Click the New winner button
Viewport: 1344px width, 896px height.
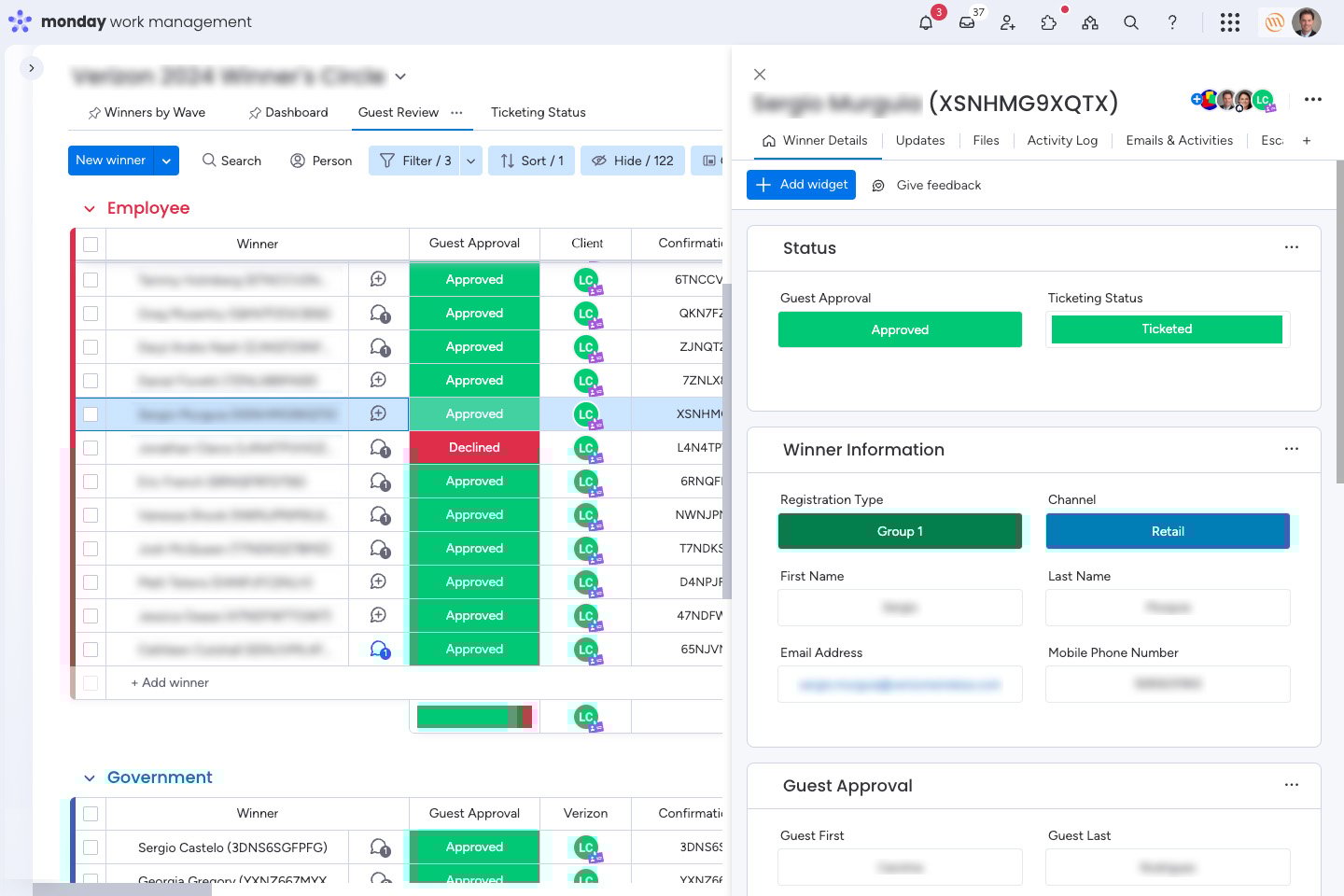point(111,161)
